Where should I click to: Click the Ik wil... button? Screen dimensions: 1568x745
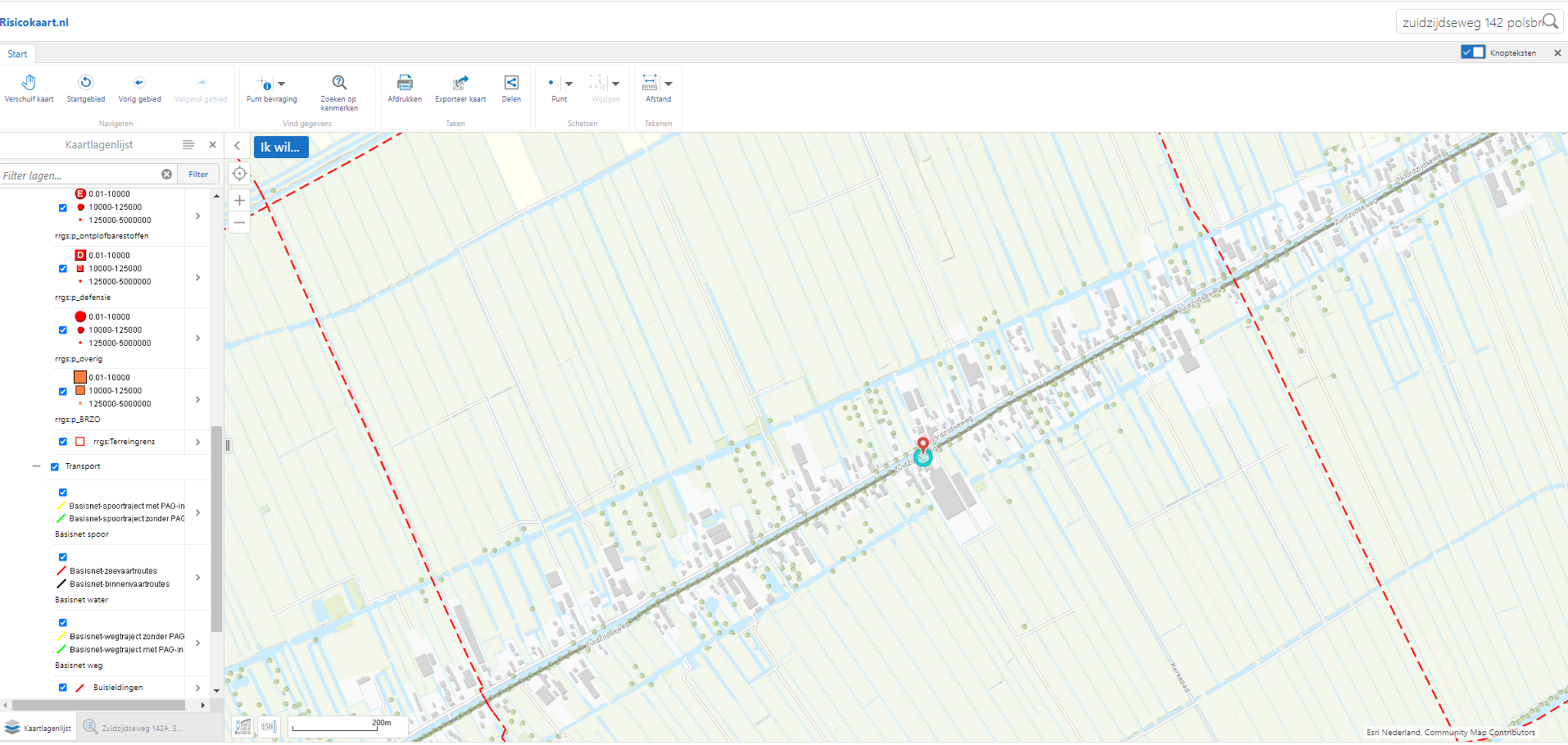tap(280, 148)
